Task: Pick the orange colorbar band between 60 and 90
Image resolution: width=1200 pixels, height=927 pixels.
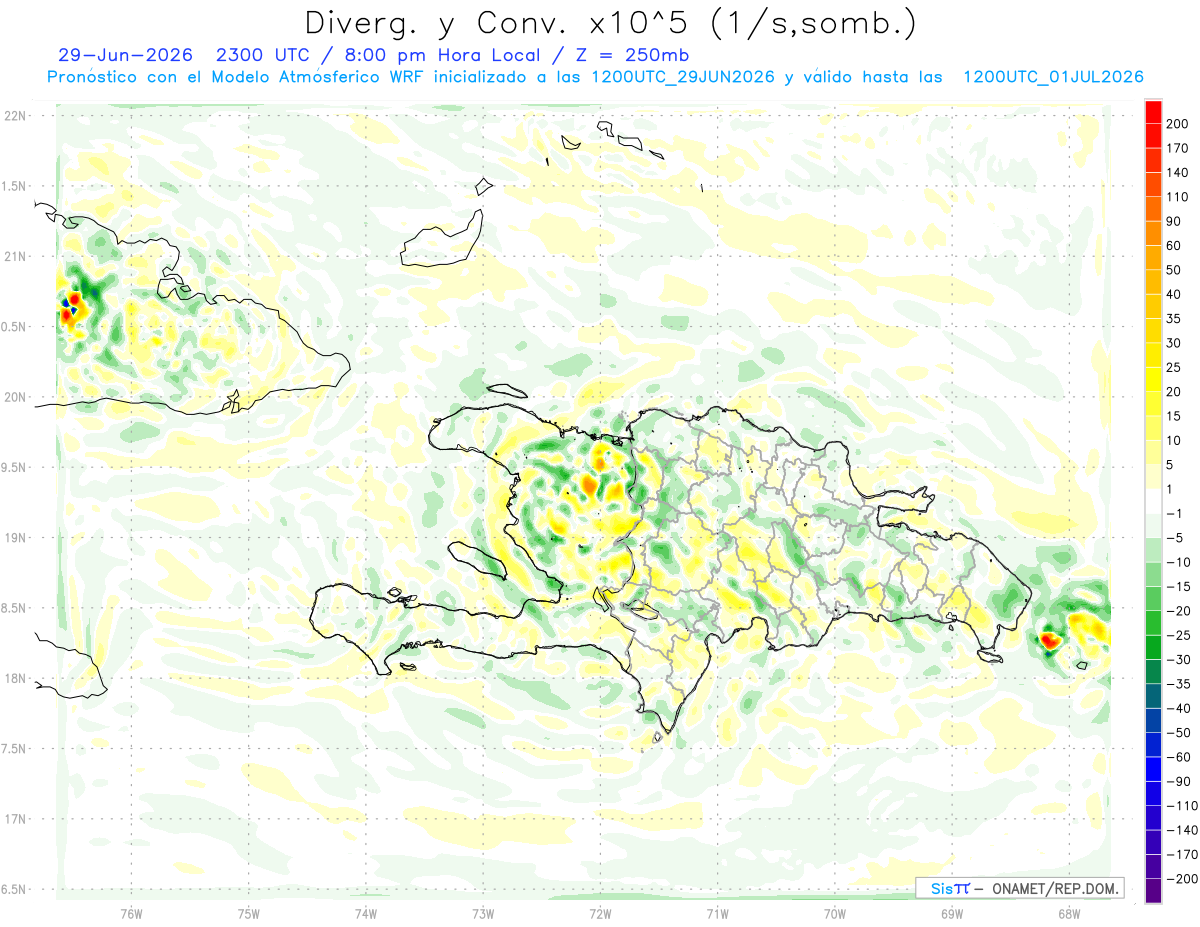Action: 1153,234
